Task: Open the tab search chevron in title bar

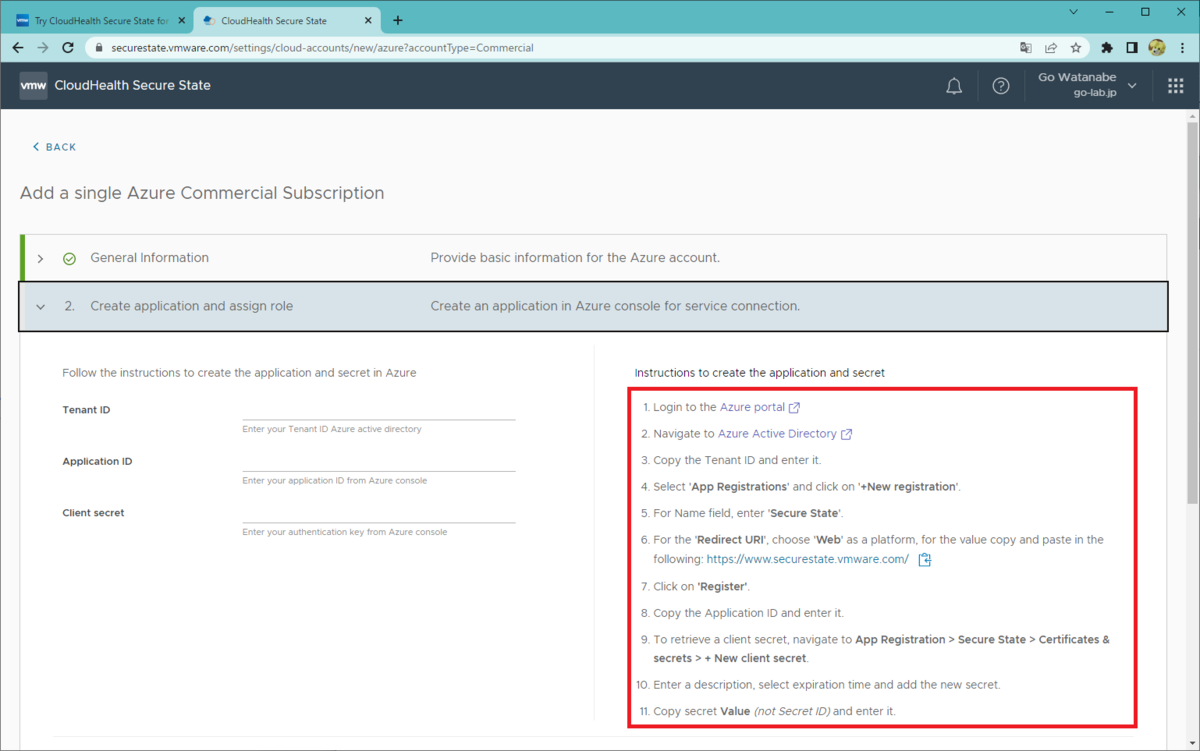Action: click(1074, 13)
